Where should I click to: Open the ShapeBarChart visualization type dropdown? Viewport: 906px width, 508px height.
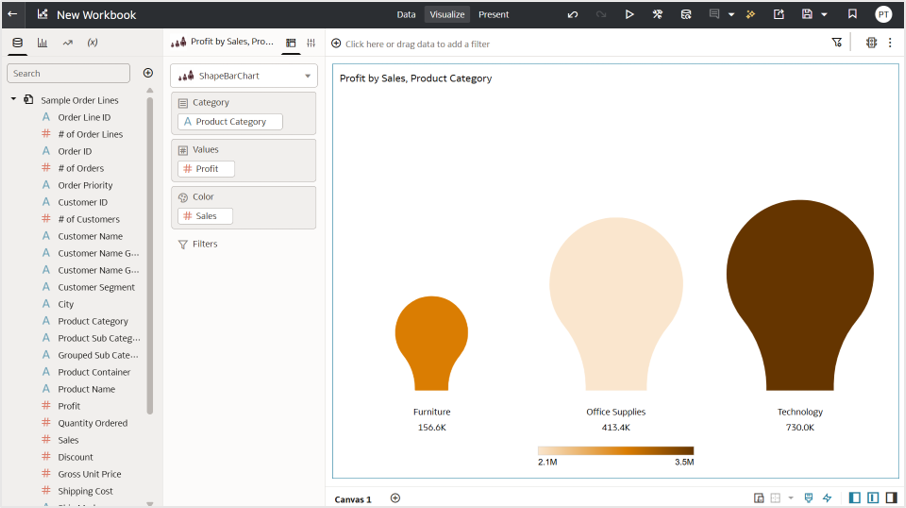point(244,76)
